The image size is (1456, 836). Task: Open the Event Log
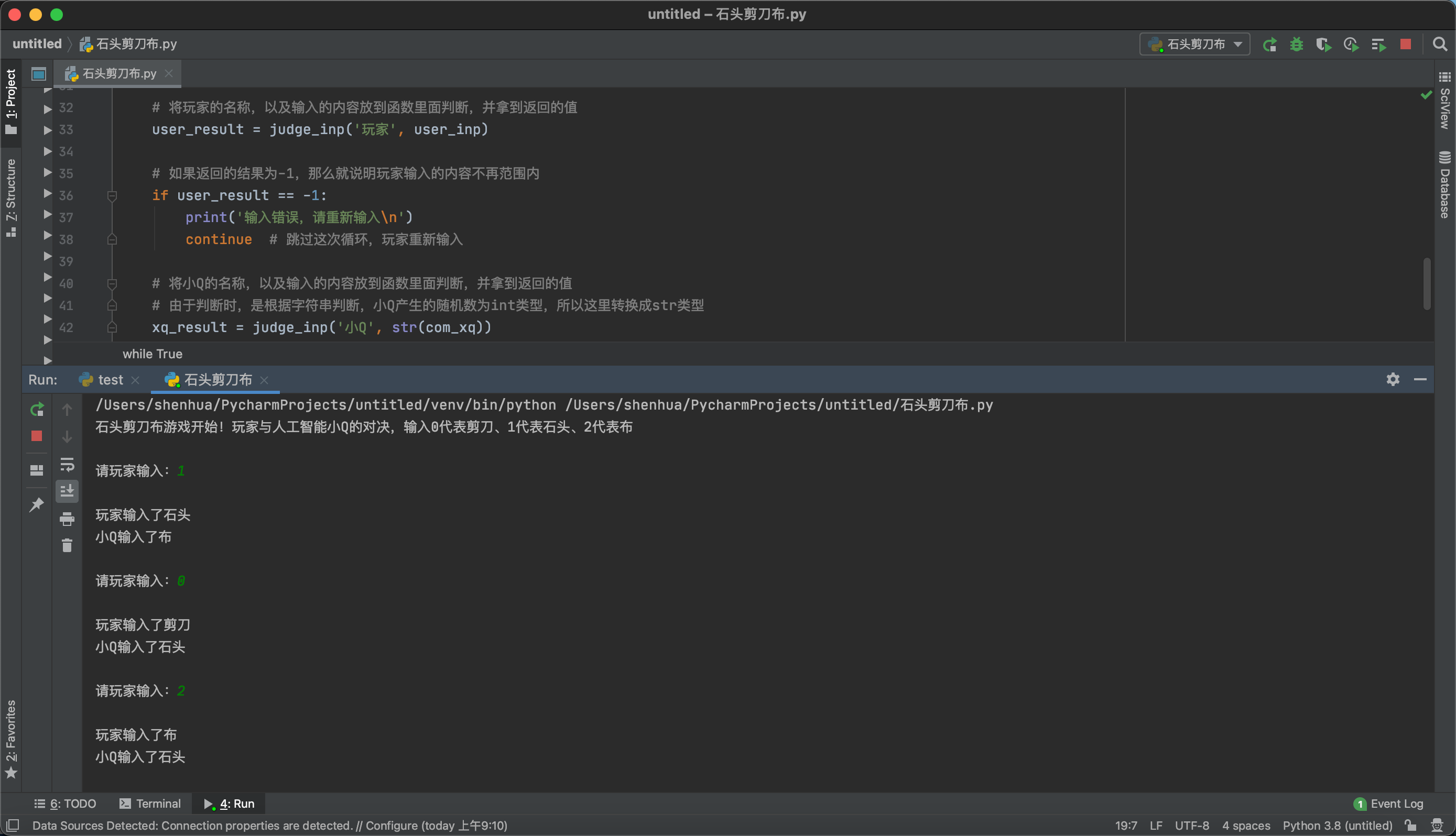pos(1389,804)
